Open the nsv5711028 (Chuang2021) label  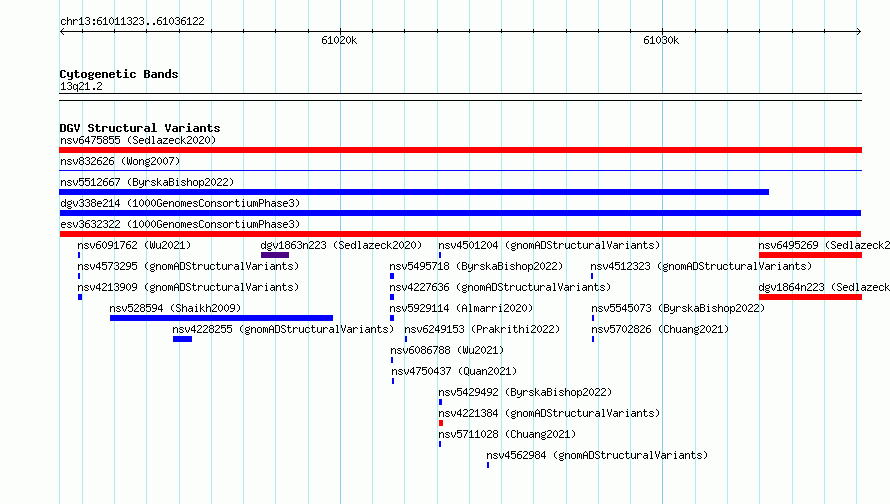pos(507,434)
